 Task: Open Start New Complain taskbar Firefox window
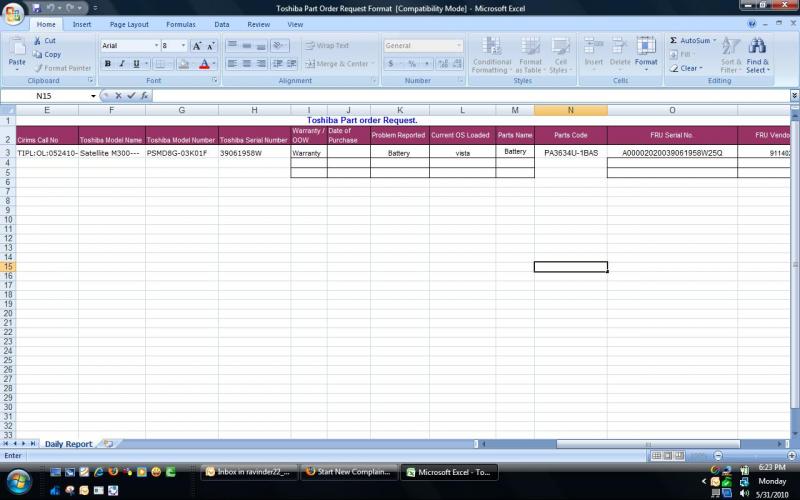click(350, 472)
